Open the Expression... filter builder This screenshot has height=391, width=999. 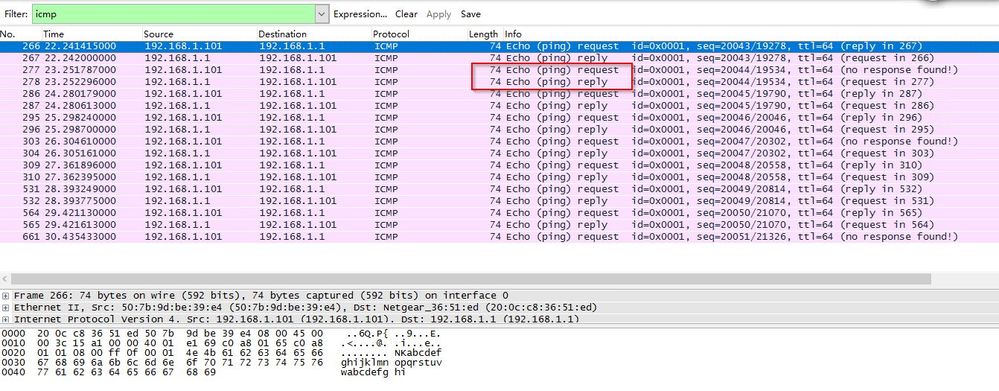(360, 14)
